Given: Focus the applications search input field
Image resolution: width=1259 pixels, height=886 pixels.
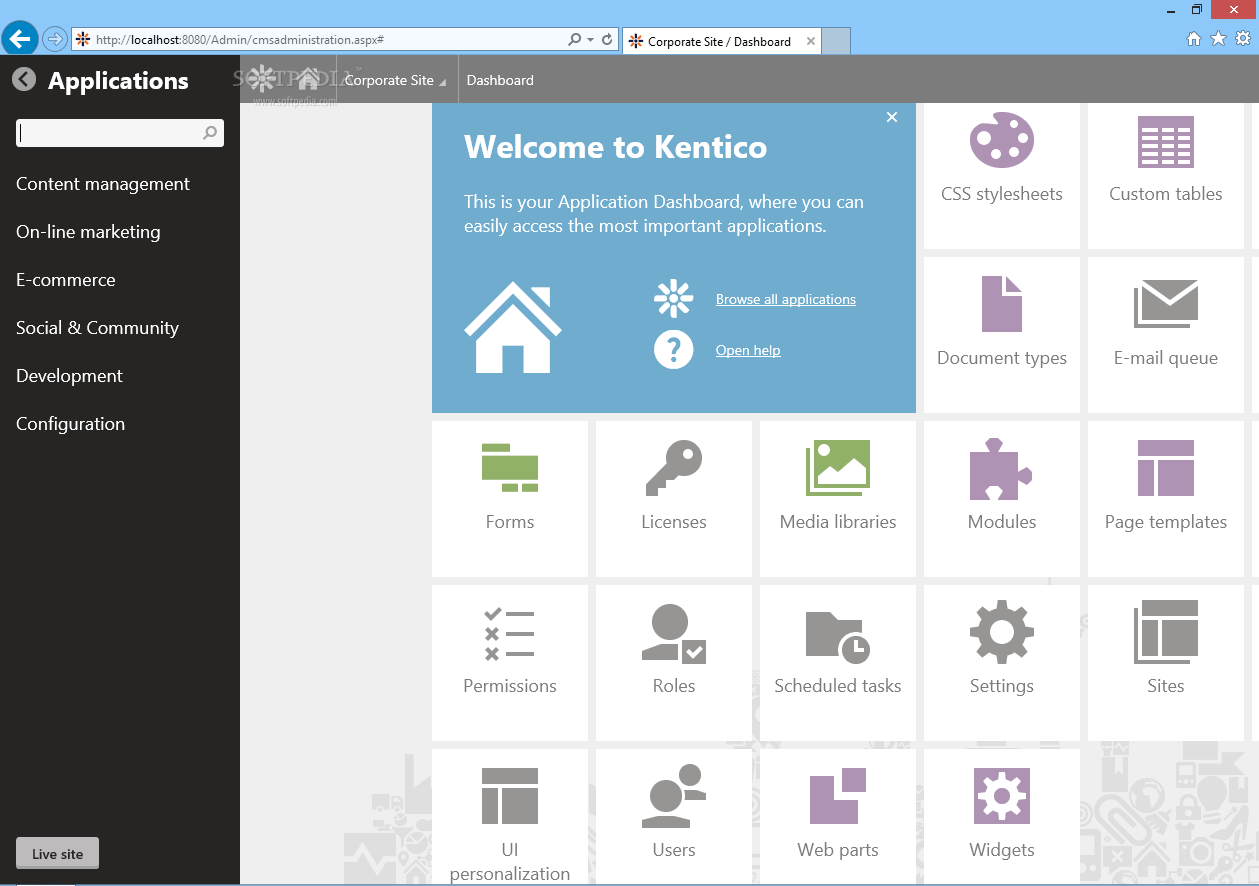Looking at the screenshot, I should (x=120, y=132).
